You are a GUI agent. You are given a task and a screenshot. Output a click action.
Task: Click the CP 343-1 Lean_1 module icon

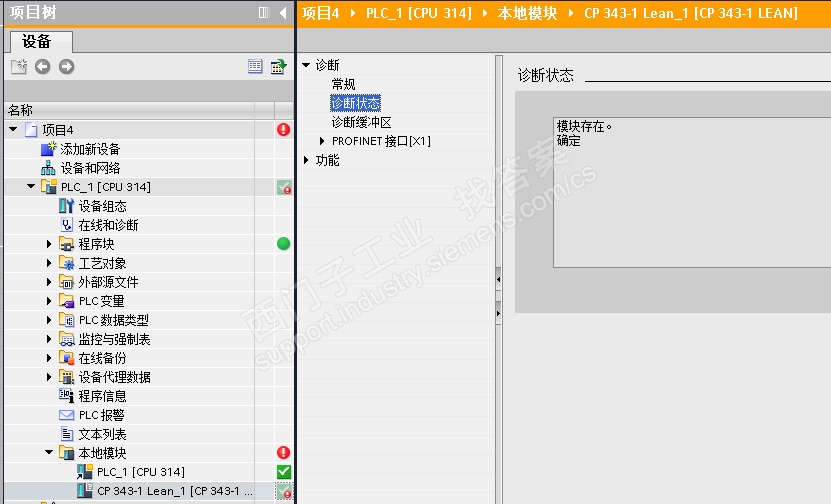84,491
